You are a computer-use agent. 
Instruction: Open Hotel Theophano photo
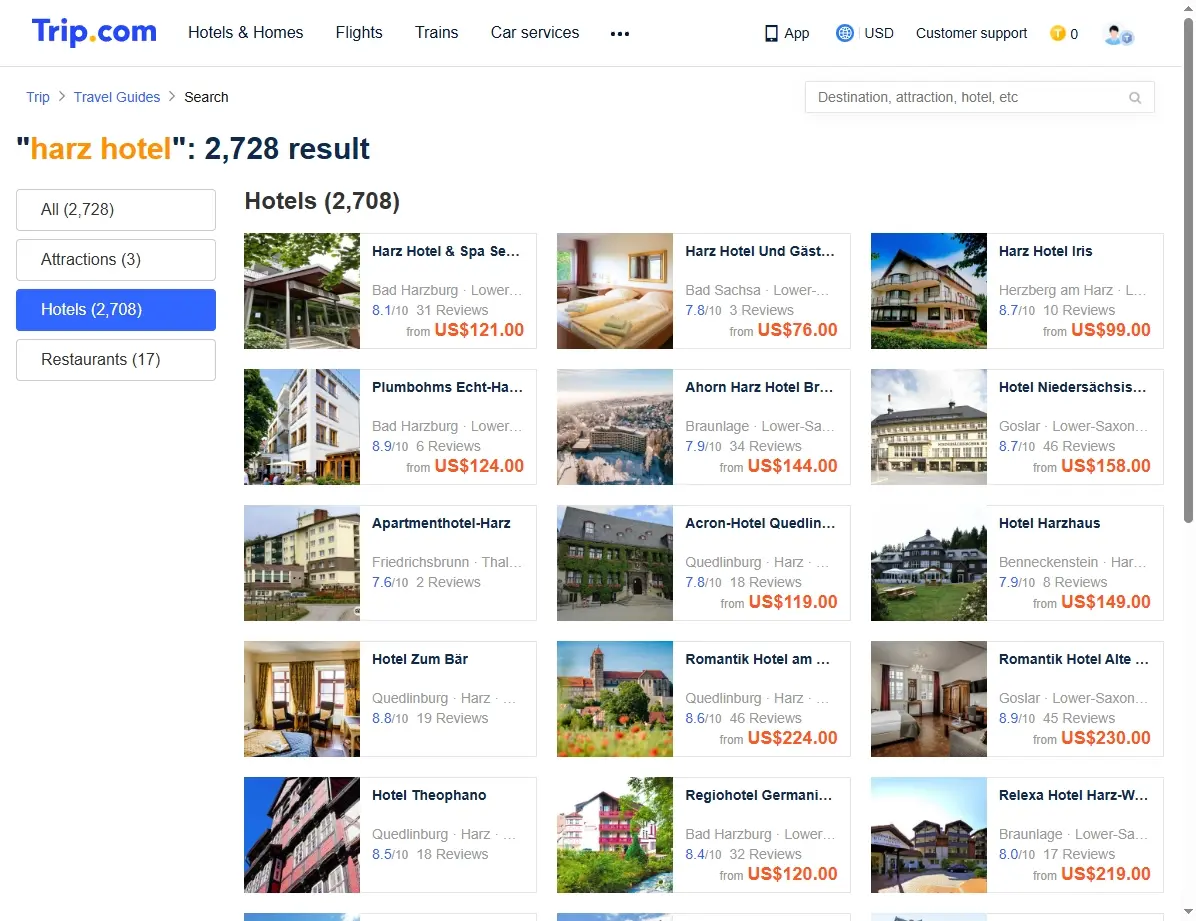click(302, 835)
